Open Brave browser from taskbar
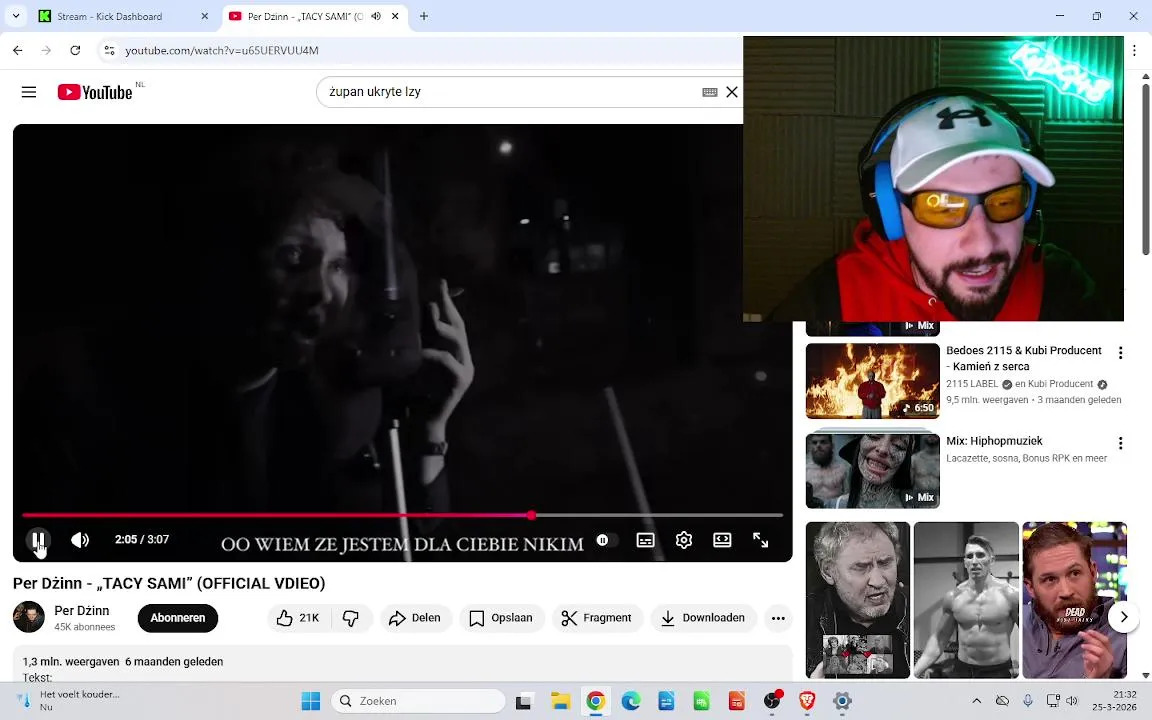This screenshot has height=720, width=1152. (807, 701)
